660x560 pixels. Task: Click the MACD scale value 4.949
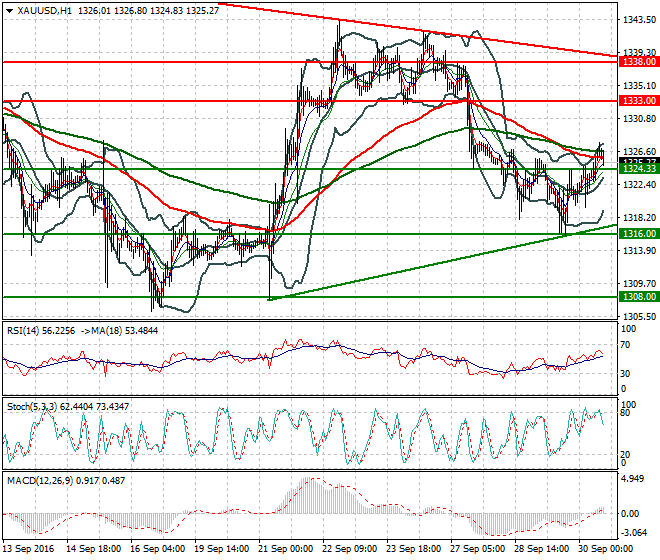633,479
